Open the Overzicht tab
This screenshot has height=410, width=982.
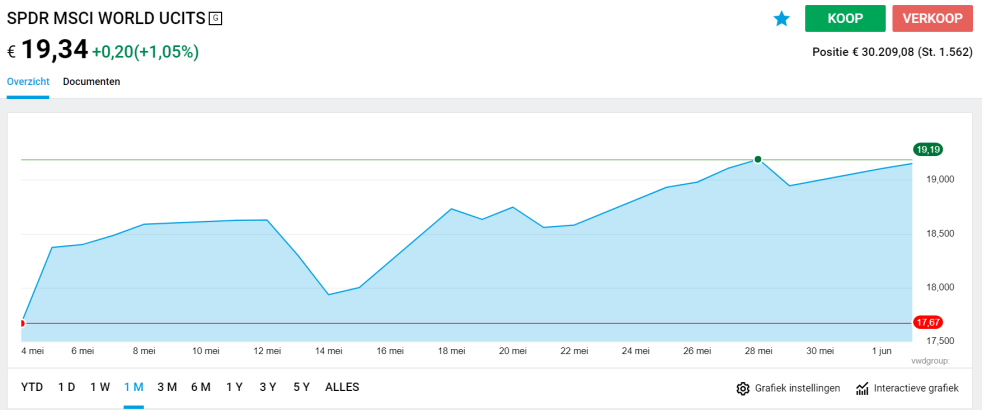pos(28,81)
